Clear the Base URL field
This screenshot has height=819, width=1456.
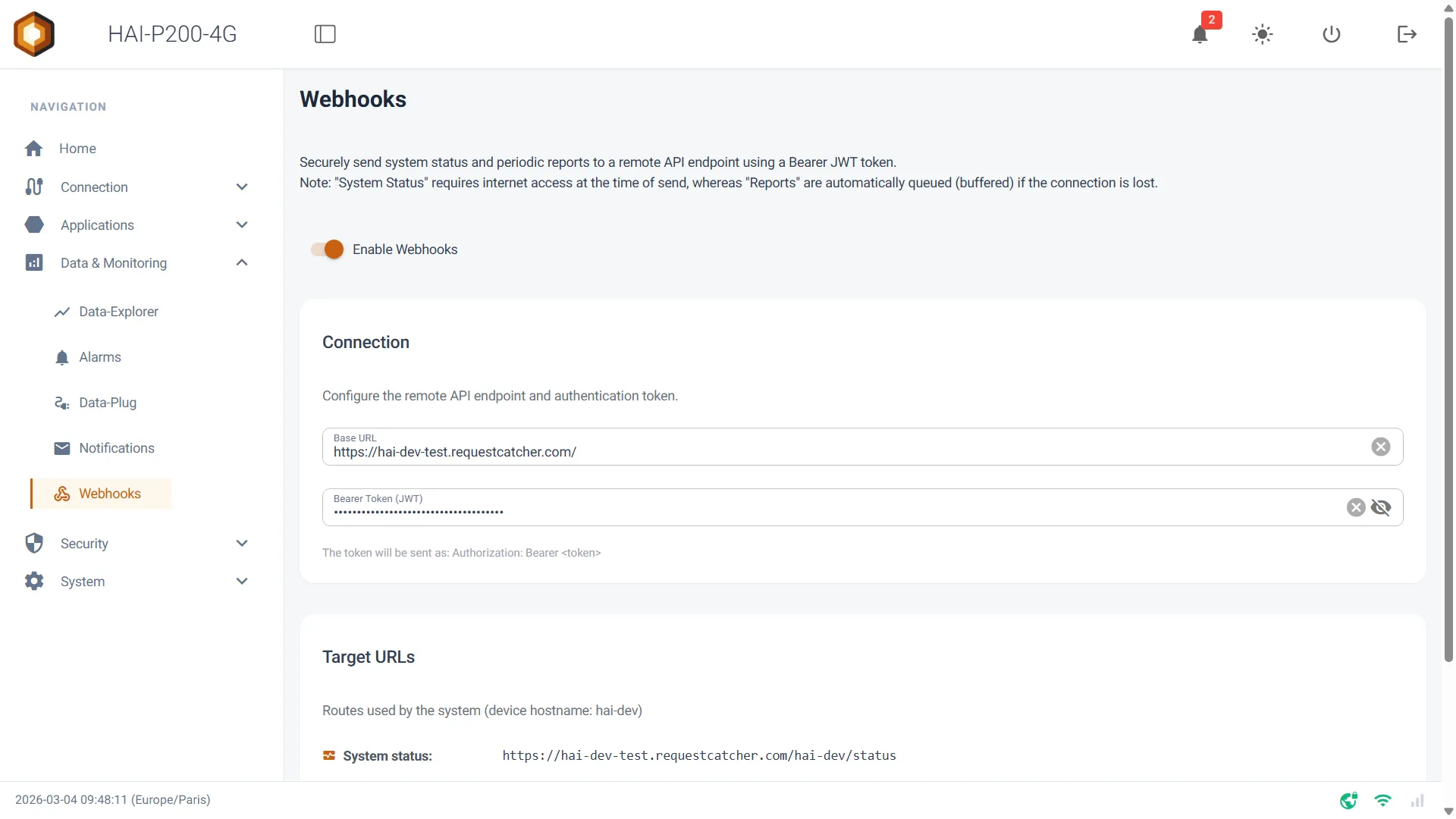pos(1381,447)
